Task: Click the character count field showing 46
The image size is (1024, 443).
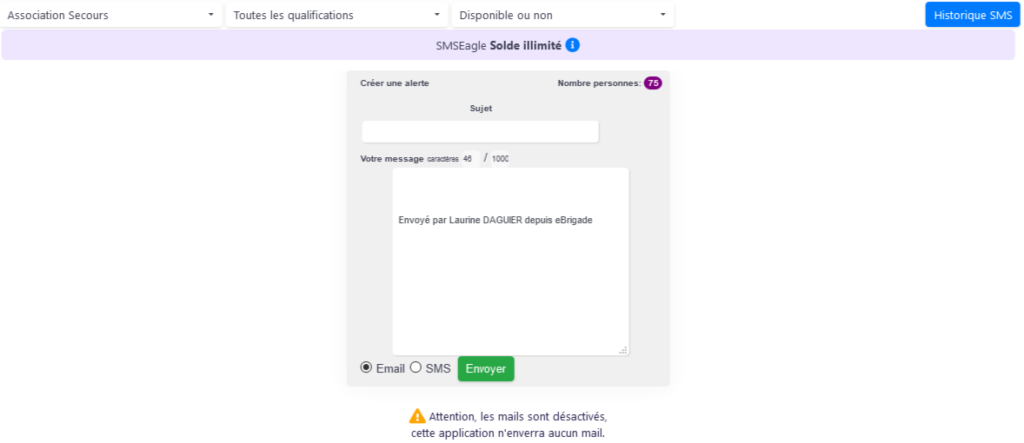Action: (471, 159)
